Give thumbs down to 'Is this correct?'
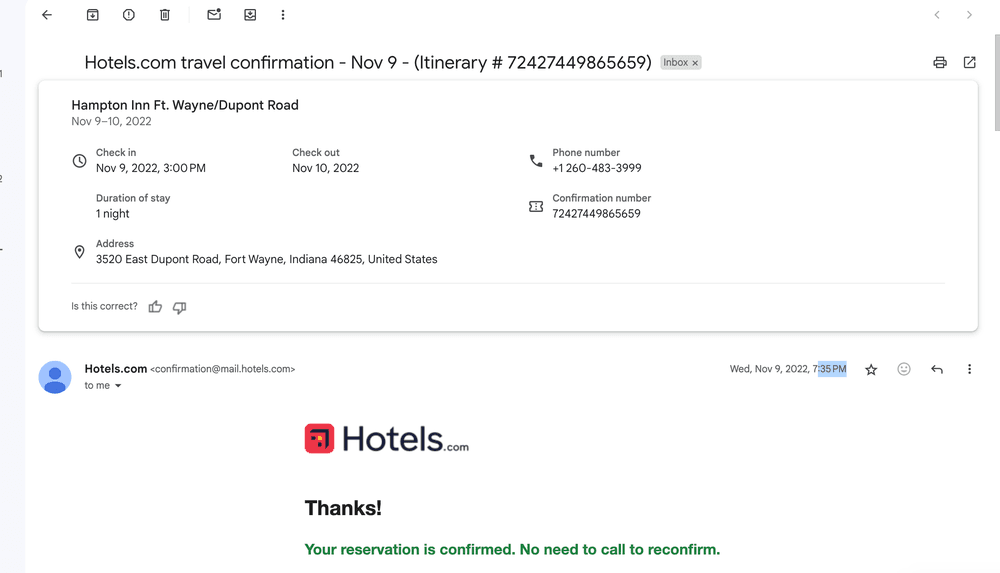The image size is (1000, 573). 180,307
